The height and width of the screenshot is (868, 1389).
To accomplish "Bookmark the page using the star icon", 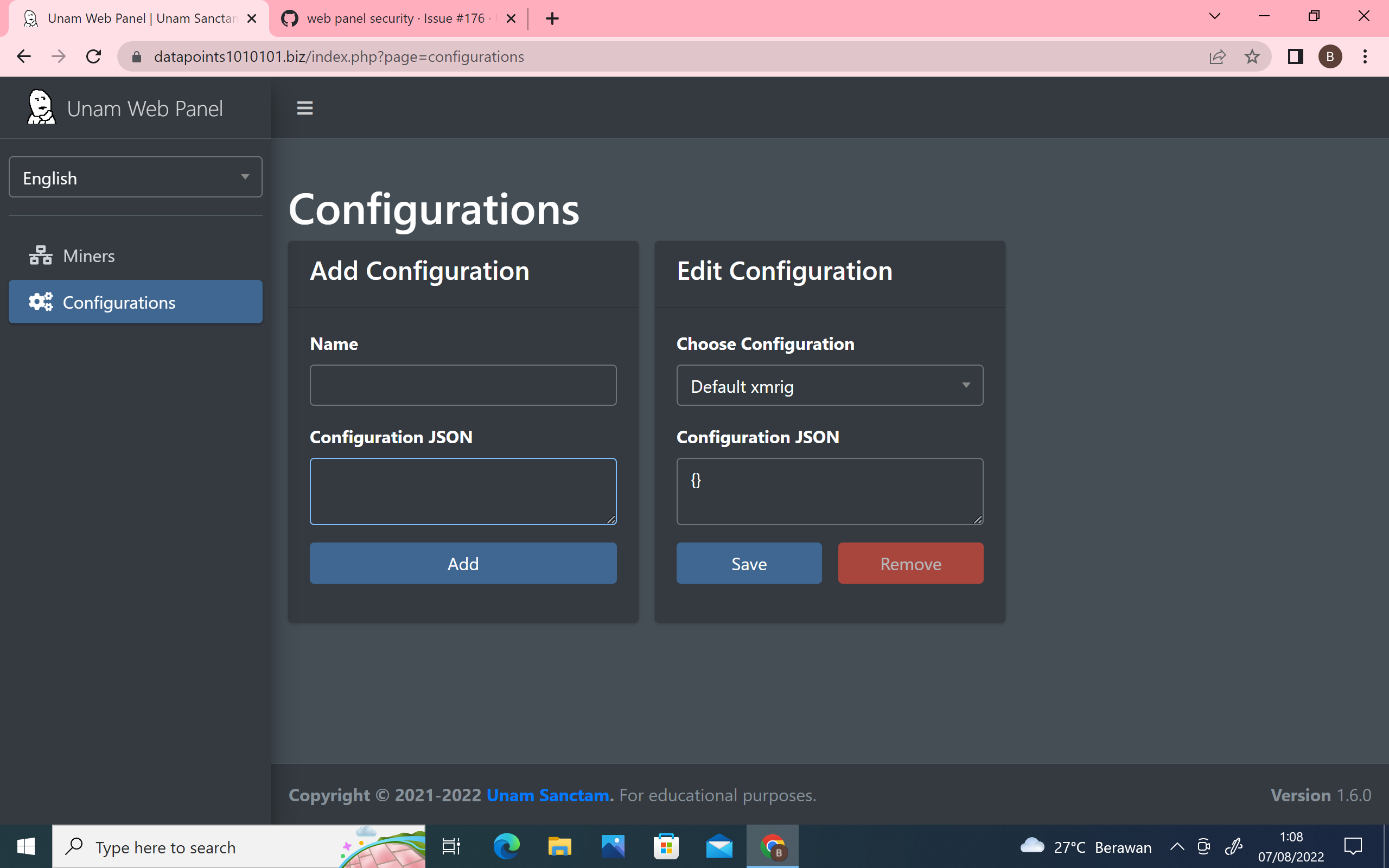I will pos(1252,56).
